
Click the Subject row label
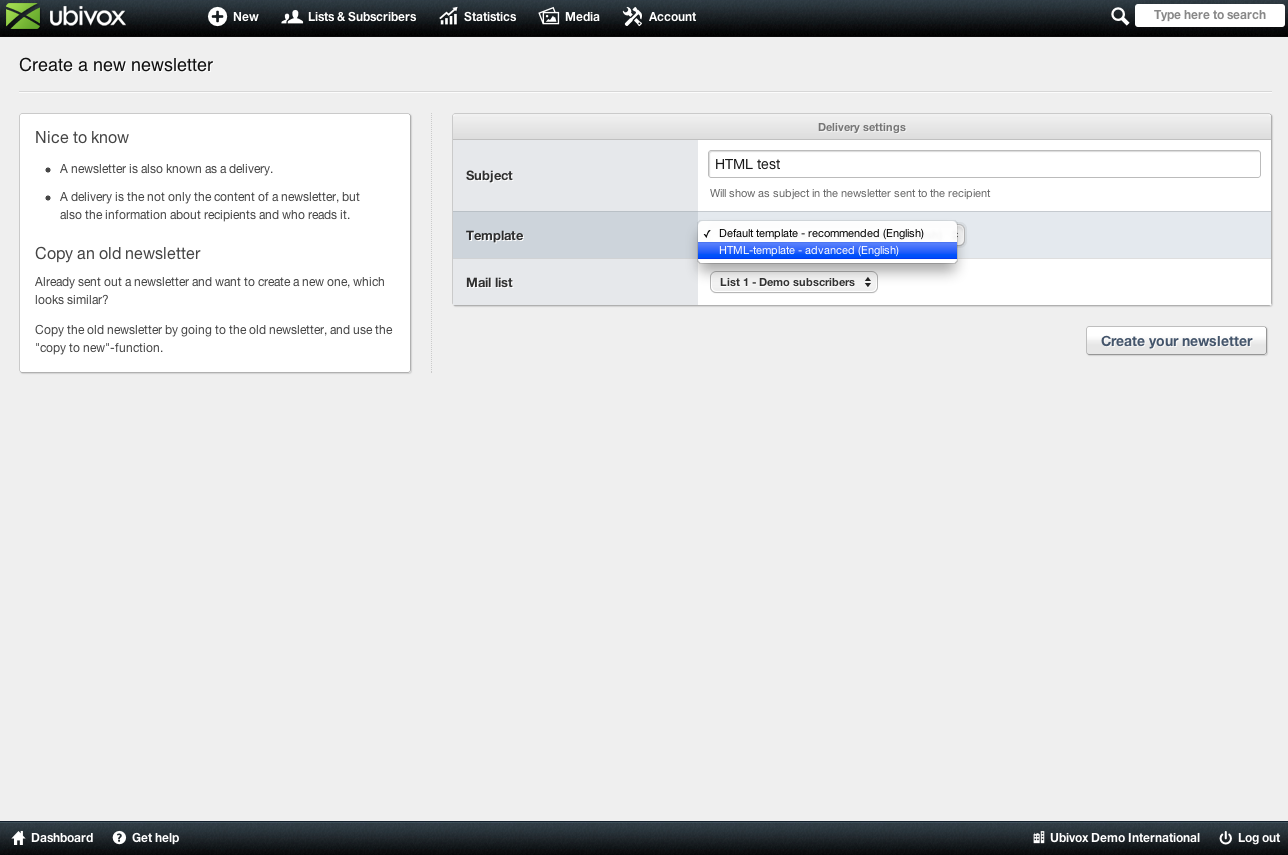click(x=489, y=176)
